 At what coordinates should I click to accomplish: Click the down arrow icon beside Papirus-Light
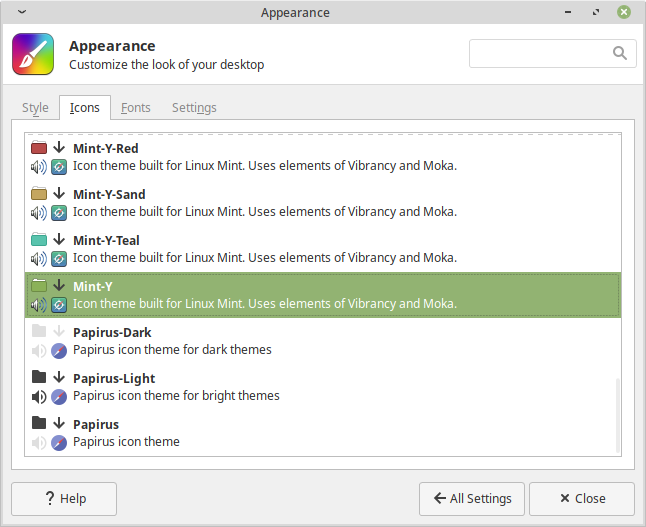tap(59, 377)
